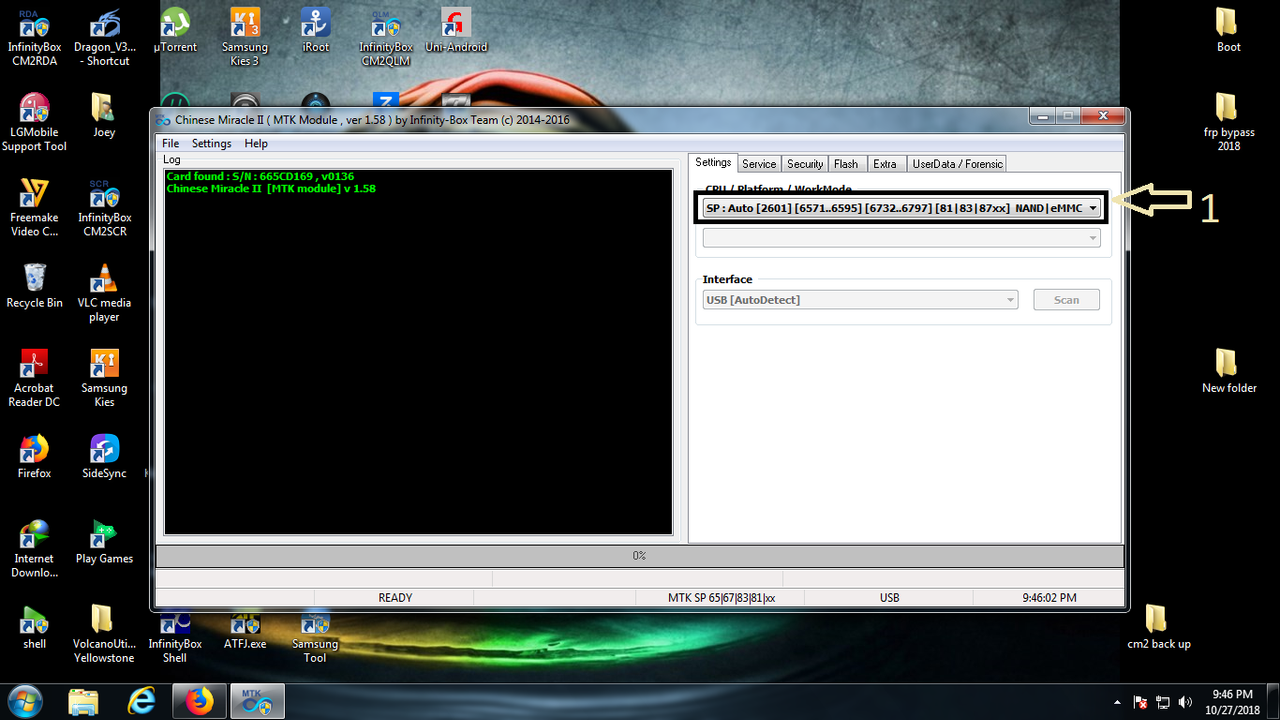
Task: Switch to UserData / Forensic tab
Action: pyautogui.click(x=957, y=164)
